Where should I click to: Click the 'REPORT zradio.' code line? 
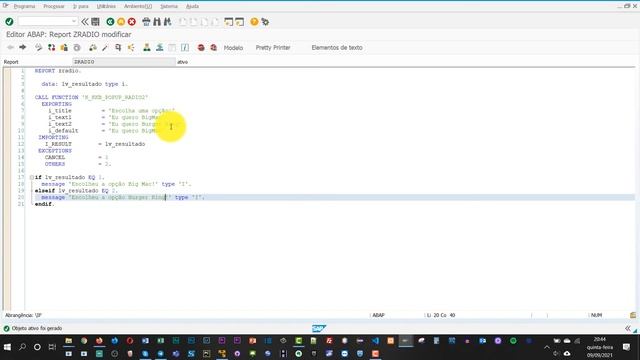(x=58, y=71)
